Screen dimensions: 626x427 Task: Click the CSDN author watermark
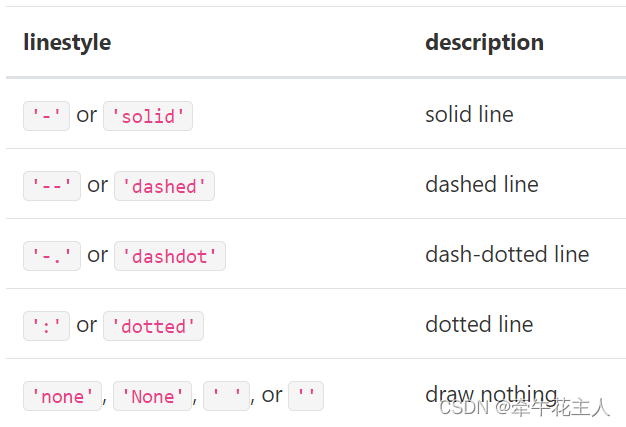pyautogui.click(x=524, y=407)
